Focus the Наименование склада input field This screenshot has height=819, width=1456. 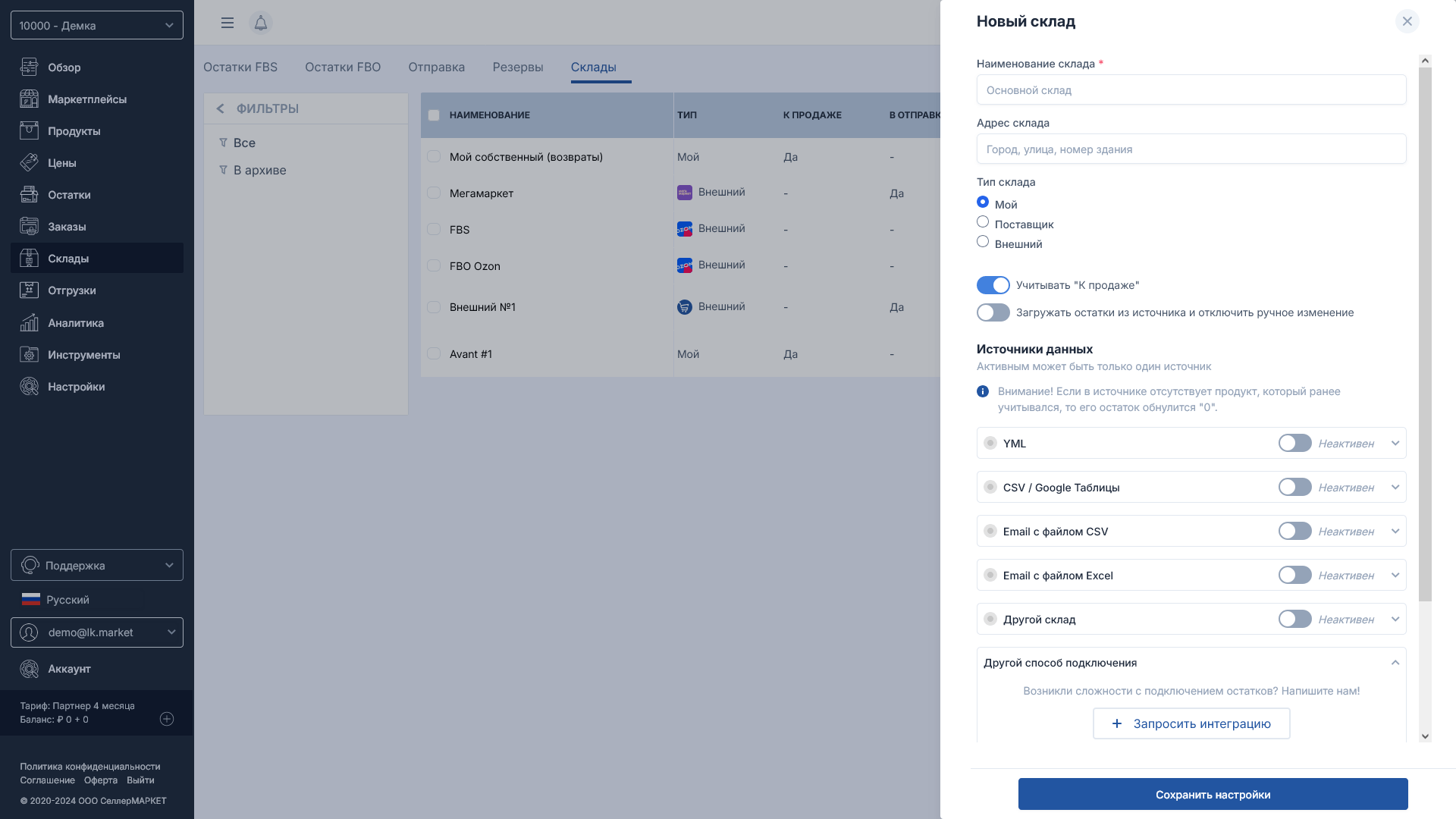(1191, 89)
